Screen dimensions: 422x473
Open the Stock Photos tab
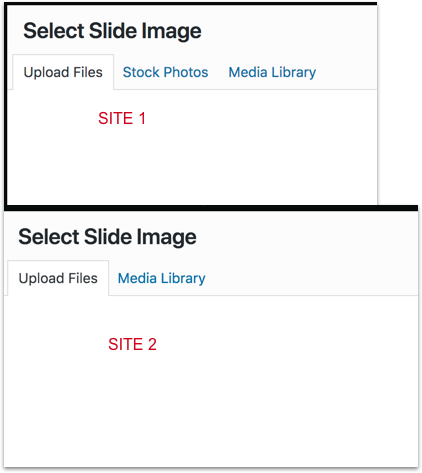click(x=165, y=72)
